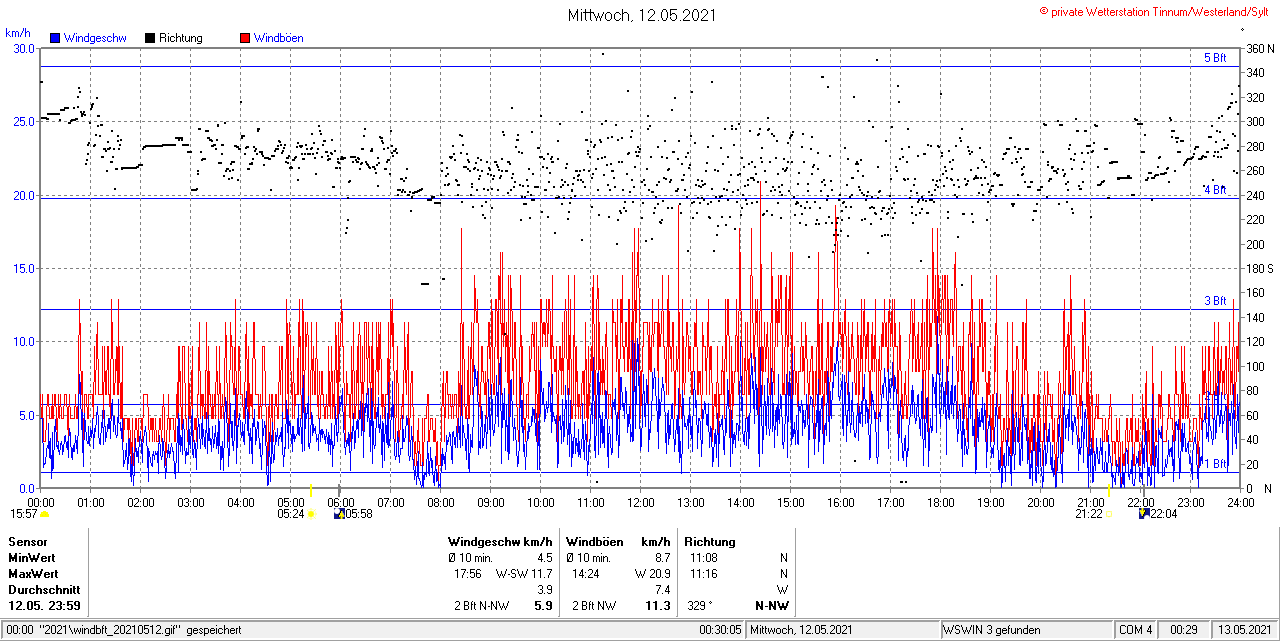Click the yellow sun icon beside 05:24

(311, 514)
